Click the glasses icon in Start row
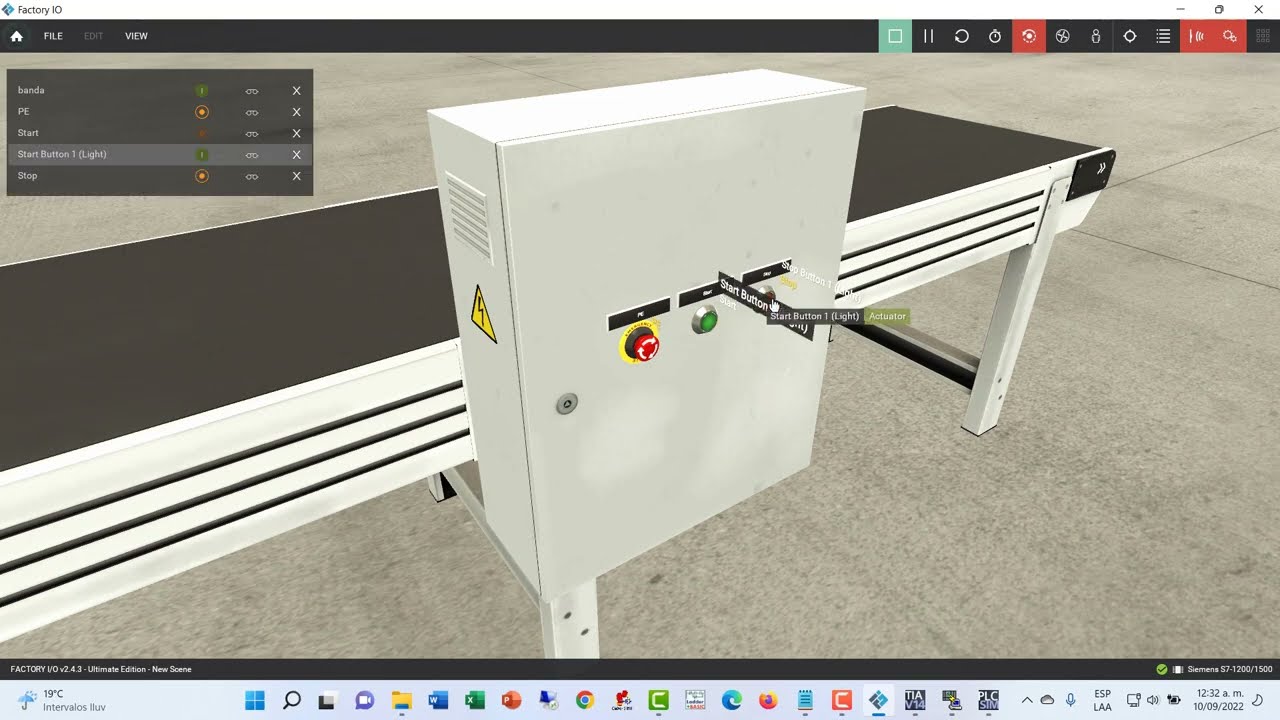 click(252, 133)
